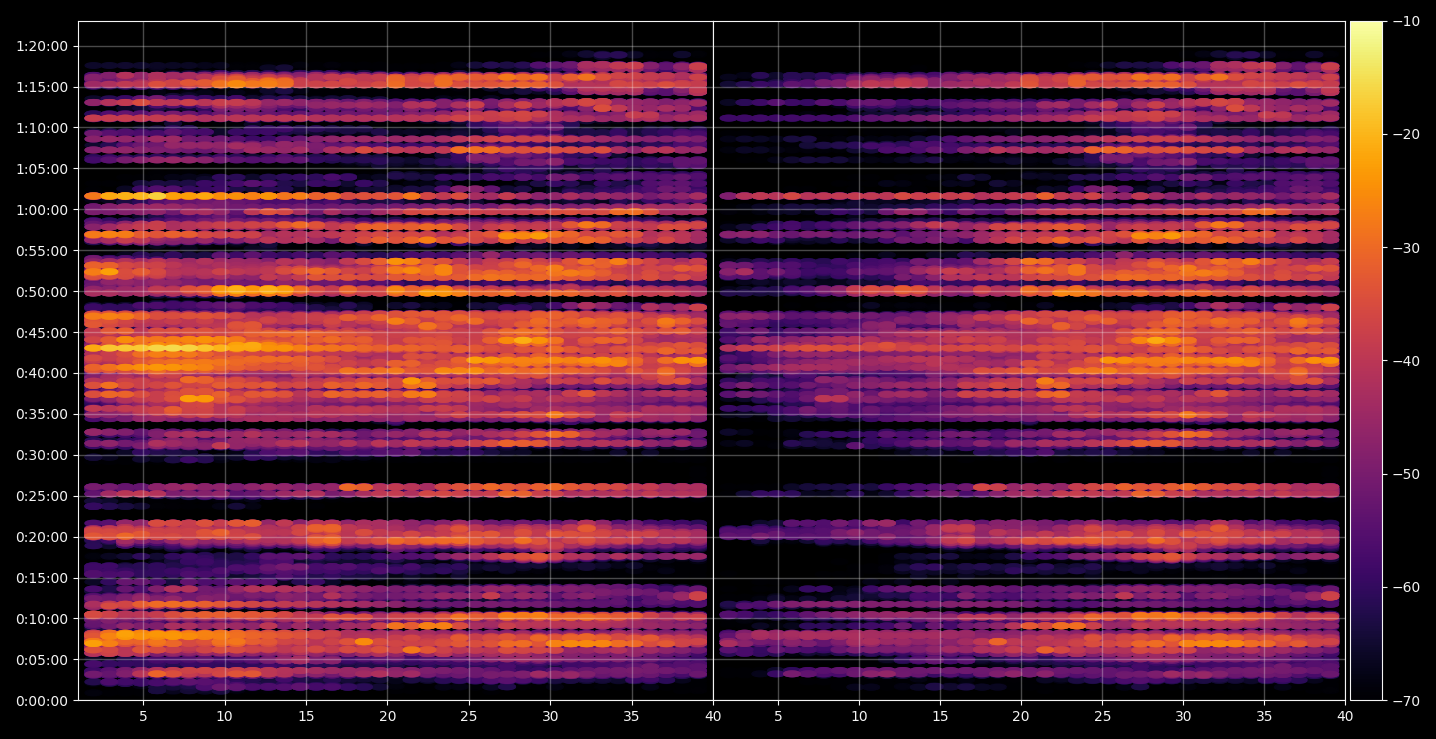Select the −30 colorbar tick label
This screenshot has width=1436, height=739.
click(1405, 248)
